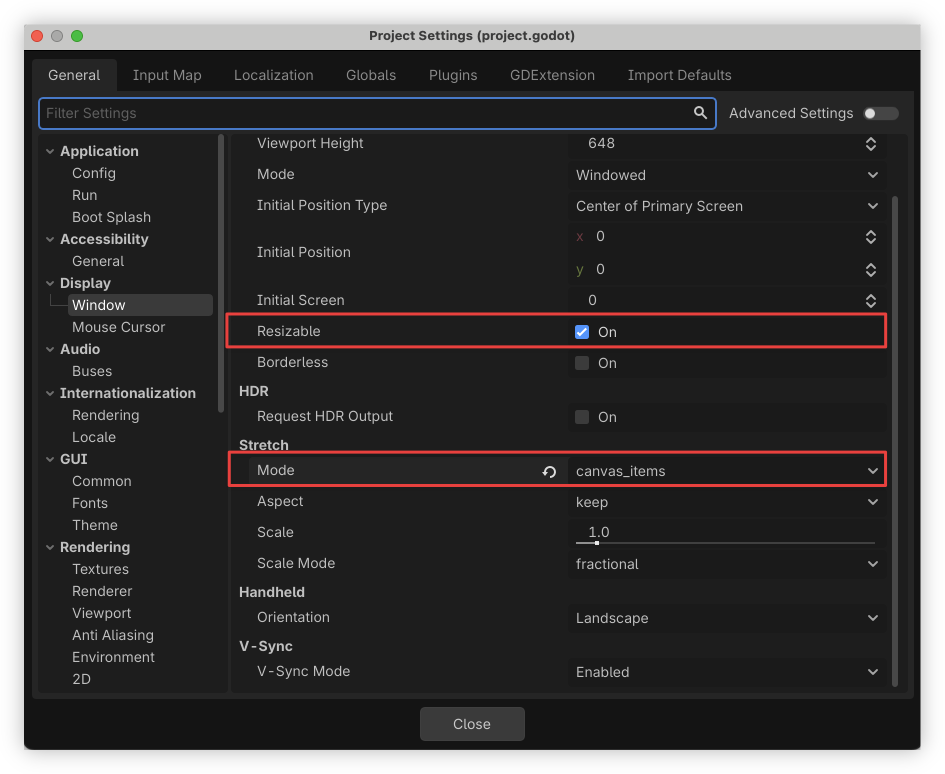The width and height of the screenshot is (945, 774).
Task: Collapse the Audio category
Action: (x=50, y=349)
